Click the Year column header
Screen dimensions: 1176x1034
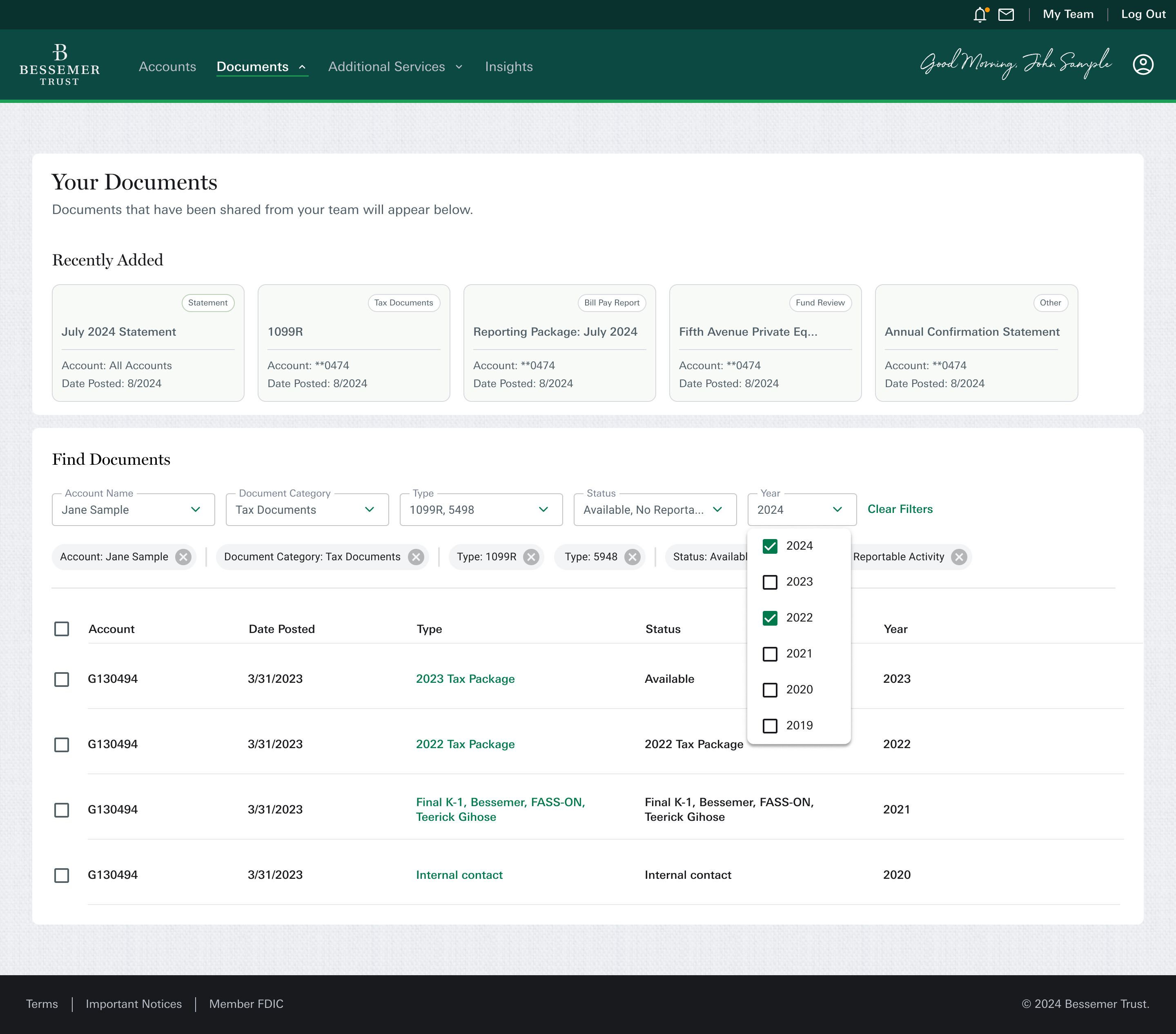coord(895,629)
